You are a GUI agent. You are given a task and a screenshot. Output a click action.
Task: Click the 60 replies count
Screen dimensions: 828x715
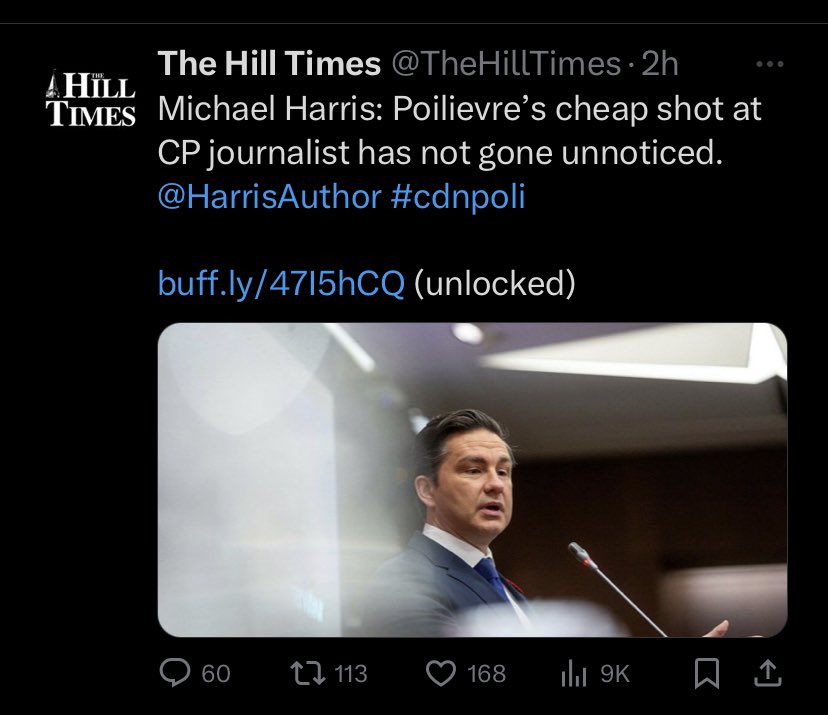coord(216,674)
